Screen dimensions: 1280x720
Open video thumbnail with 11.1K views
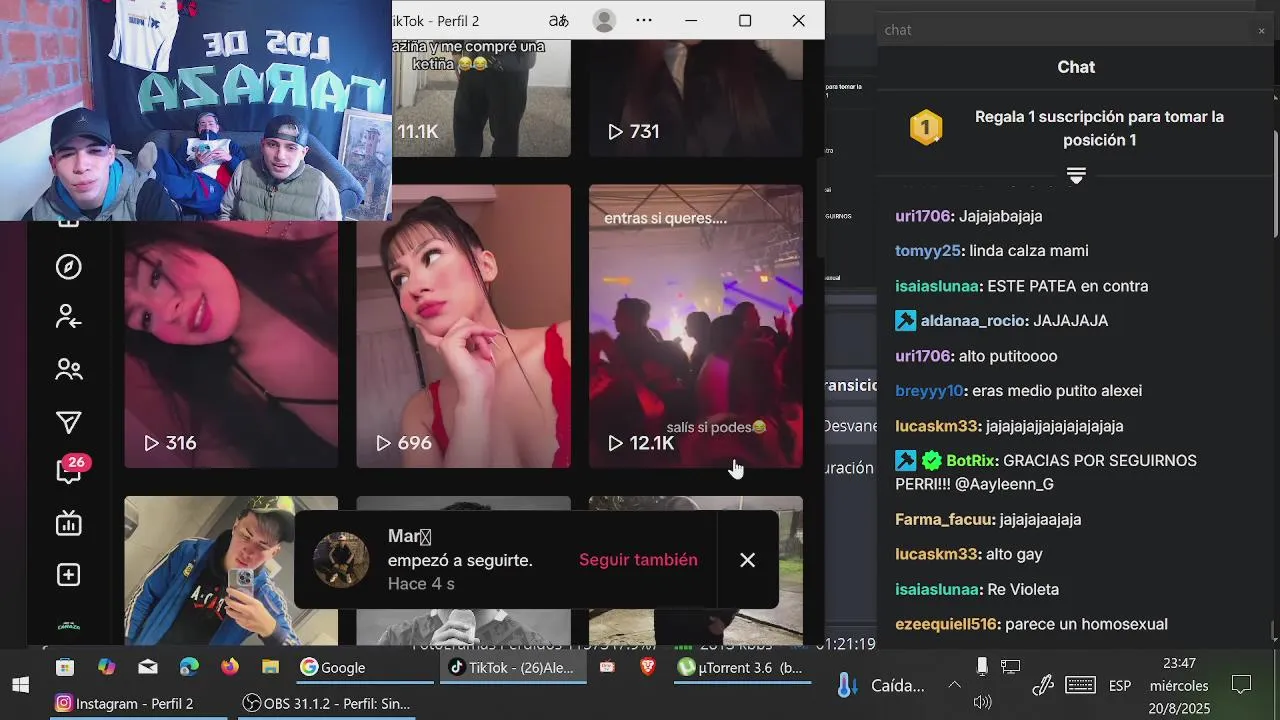click(481, 98)
